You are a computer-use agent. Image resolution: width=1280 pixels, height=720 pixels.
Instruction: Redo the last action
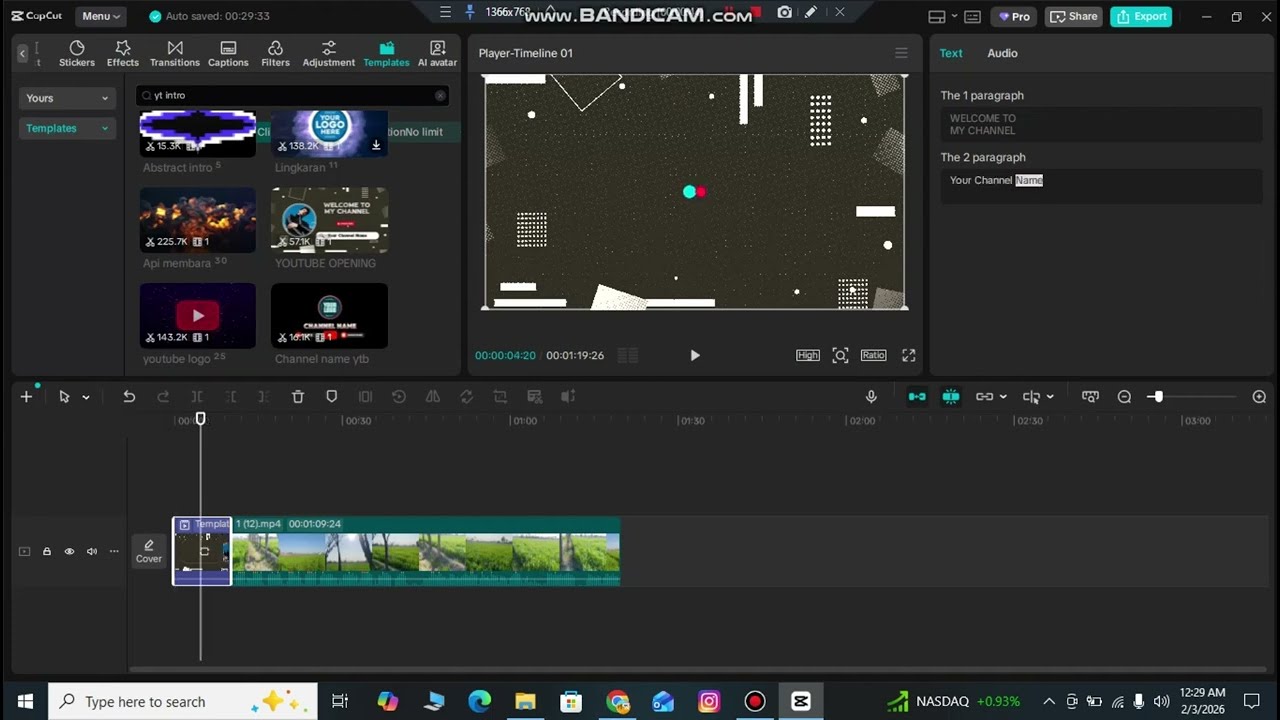pos(163,397)
